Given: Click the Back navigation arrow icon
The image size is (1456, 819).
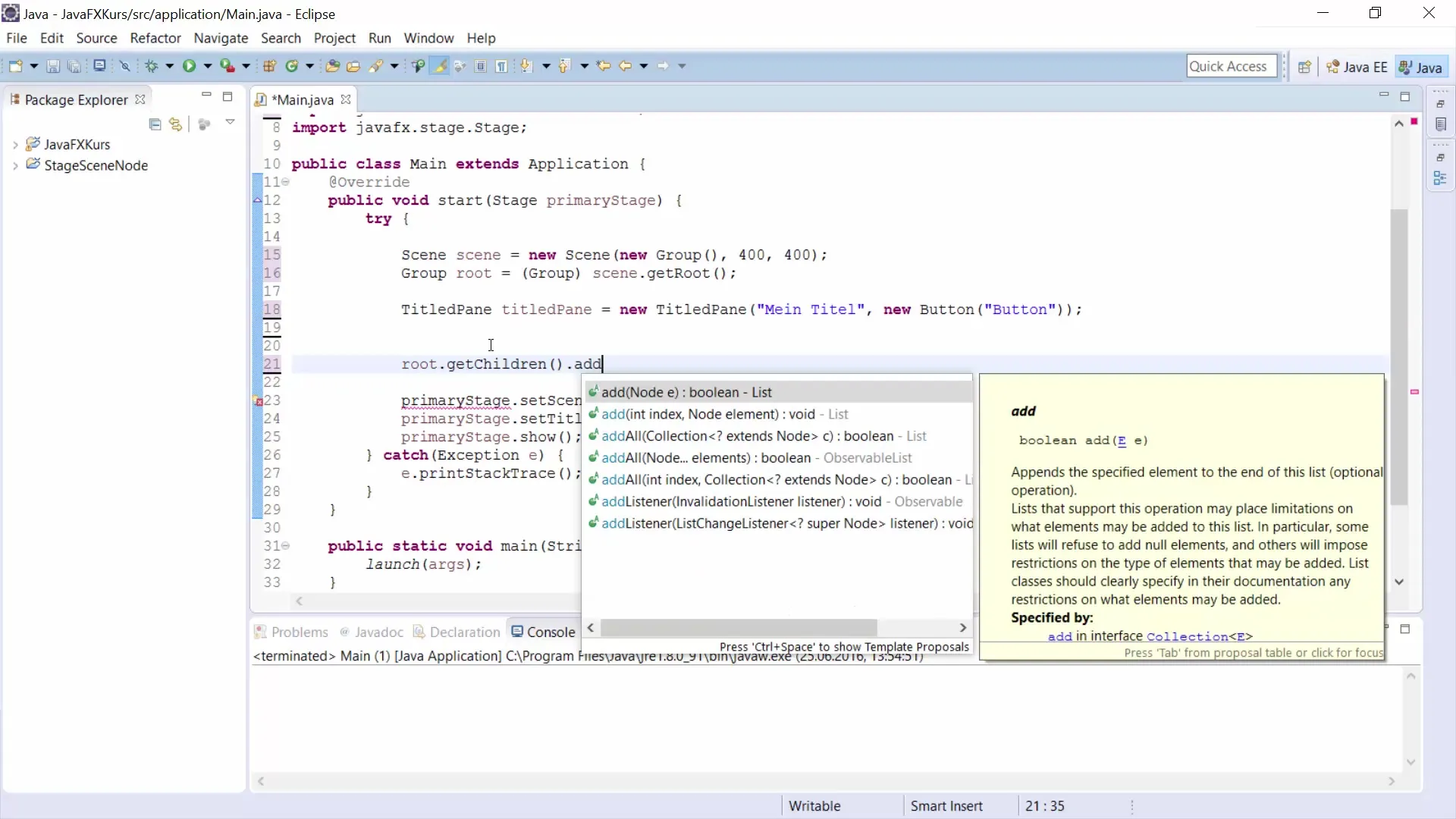Looking at the screenshot, I should [x=626, y=66].
